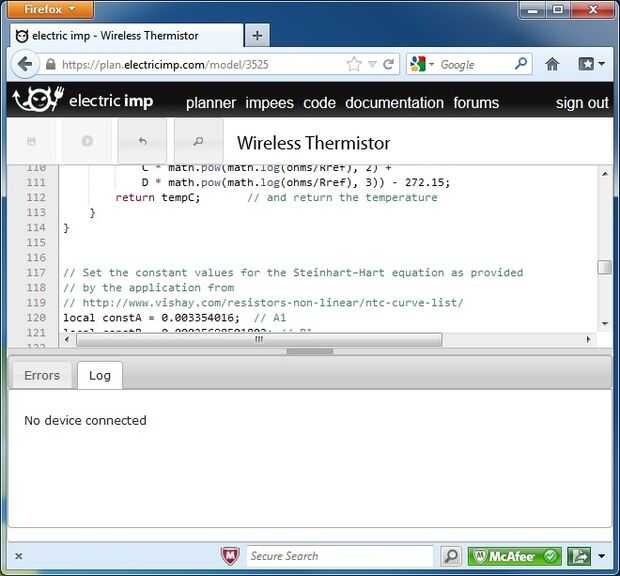The height and width of the screenshot is (576, 620).
Task: Click the electric imp devil logo
Action: pyautogui.click(x=38, y=99)
